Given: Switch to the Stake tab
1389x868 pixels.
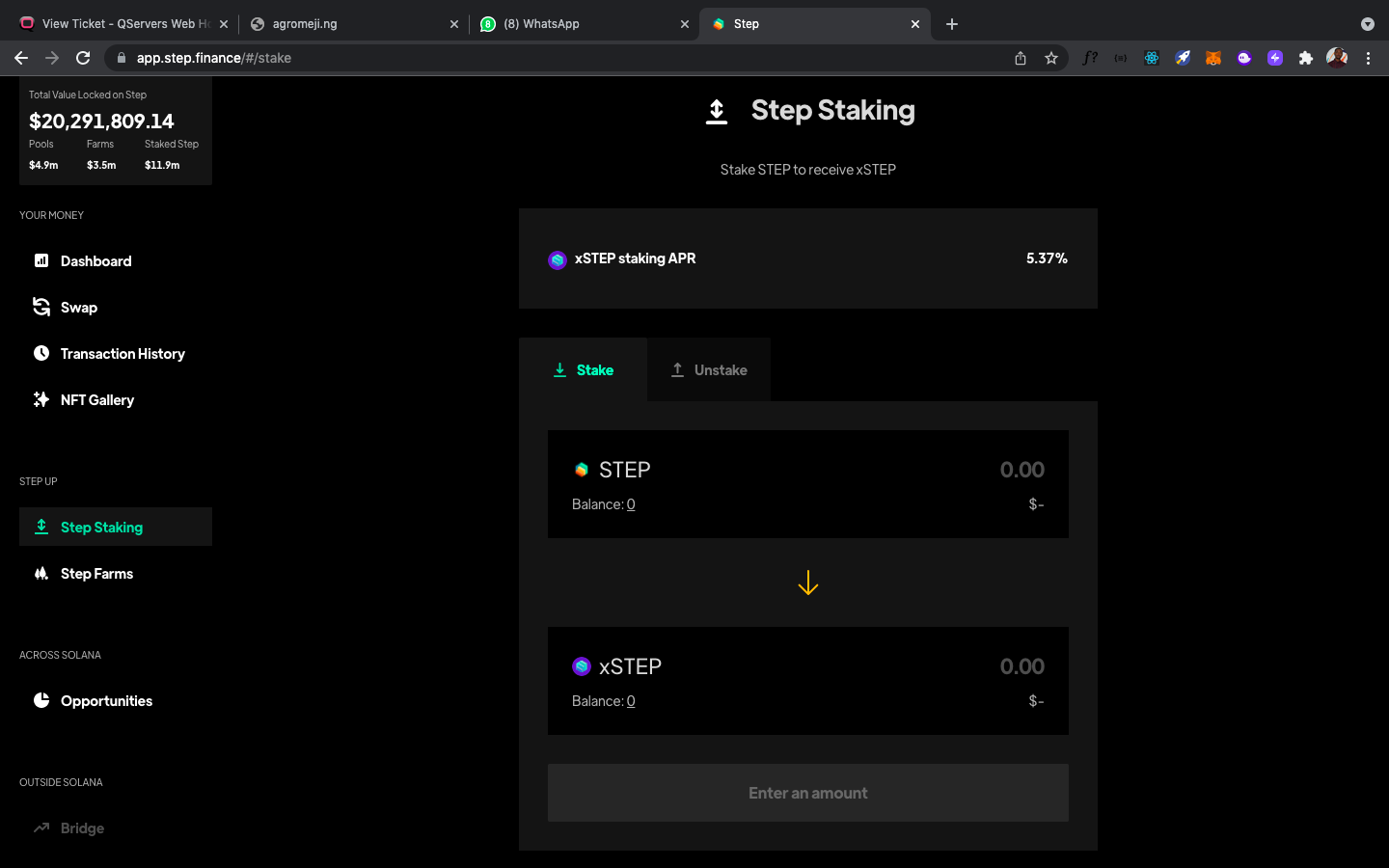Looking at the screenshot, I should pyautogui.click(x=584, y=369).
